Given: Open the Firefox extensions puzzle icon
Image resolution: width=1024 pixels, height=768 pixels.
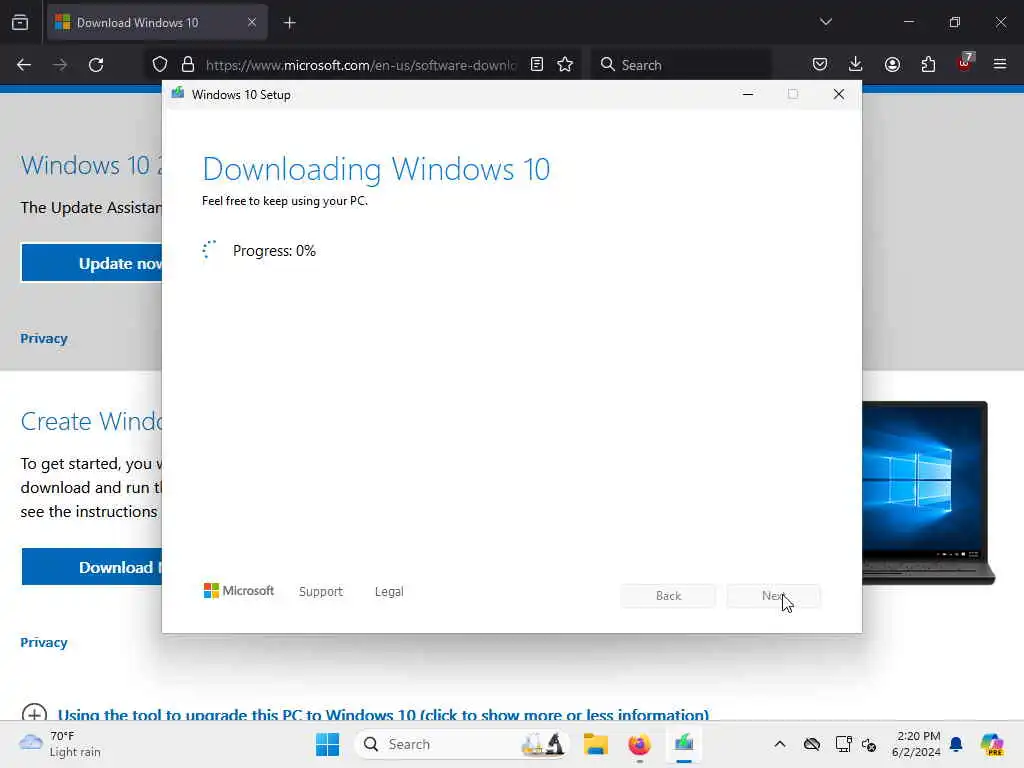Looking at the screenshot, I should tap(928, 64).
